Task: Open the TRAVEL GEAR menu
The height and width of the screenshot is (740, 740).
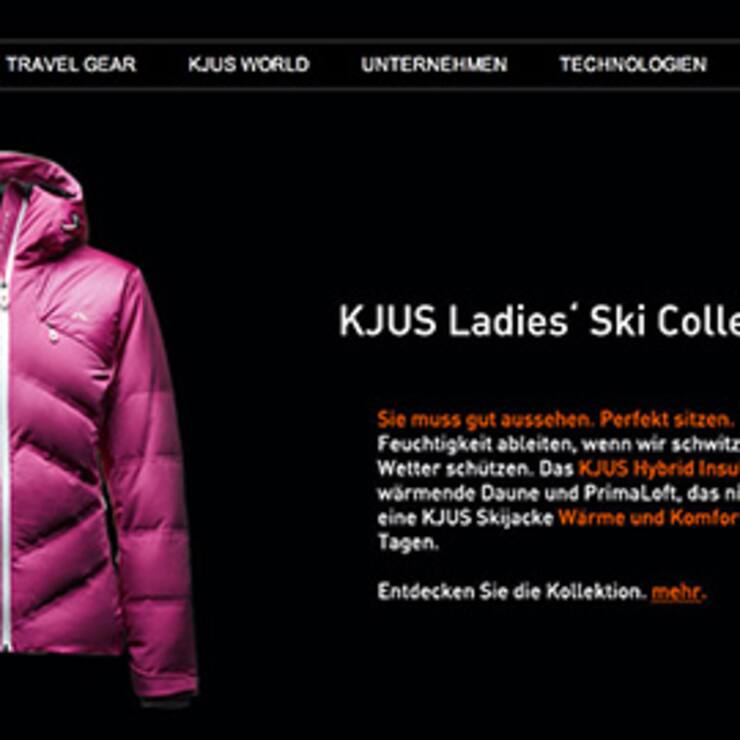Action: 71,64
